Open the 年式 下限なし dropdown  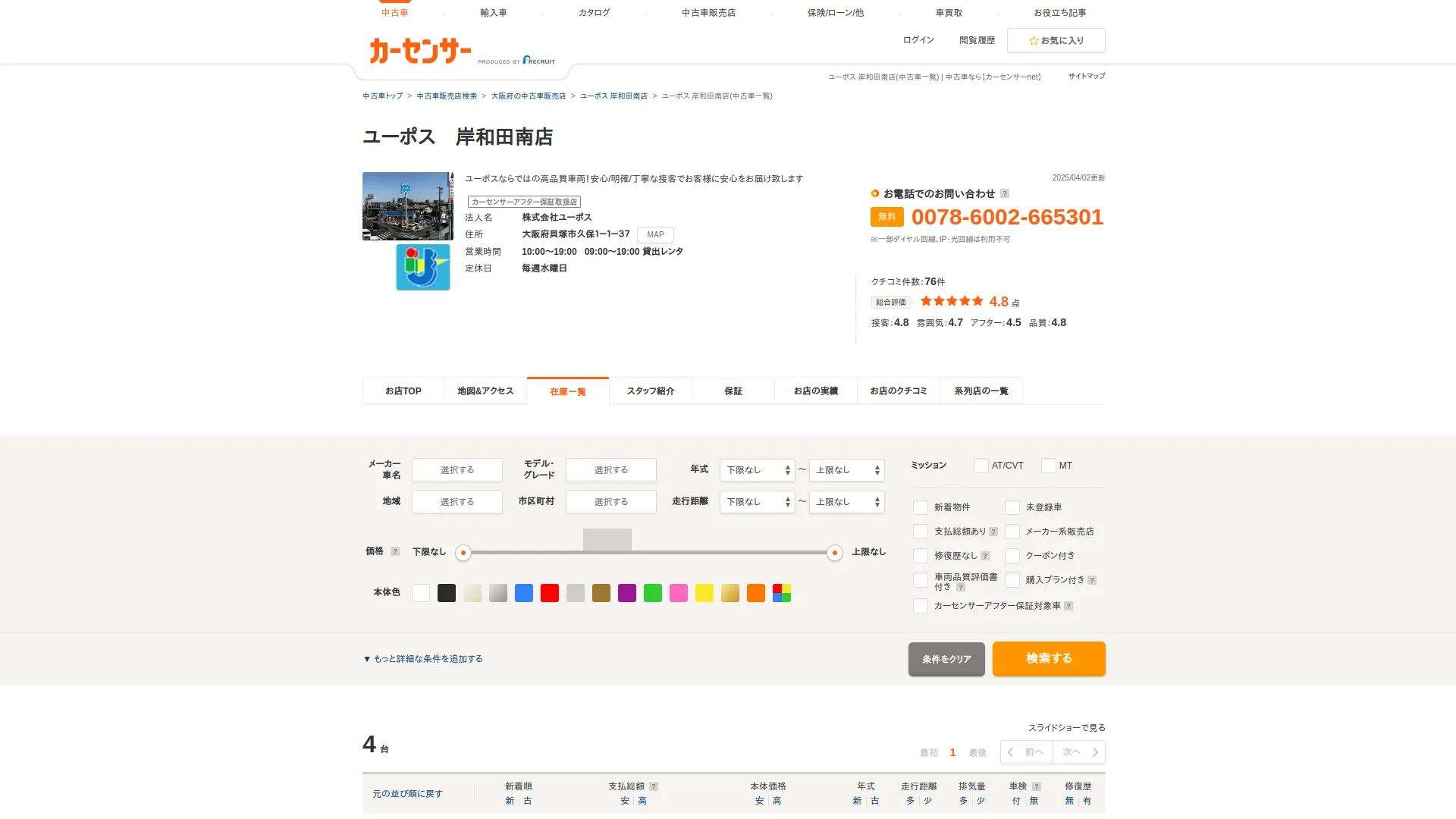pyautogui.click(x=757, y=470)
